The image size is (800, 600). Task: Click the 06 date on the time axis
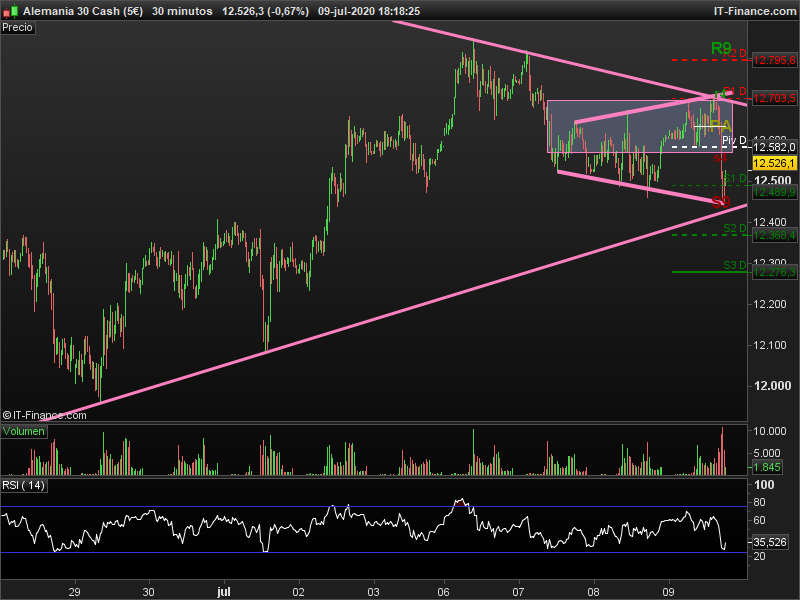pos(444,592)
